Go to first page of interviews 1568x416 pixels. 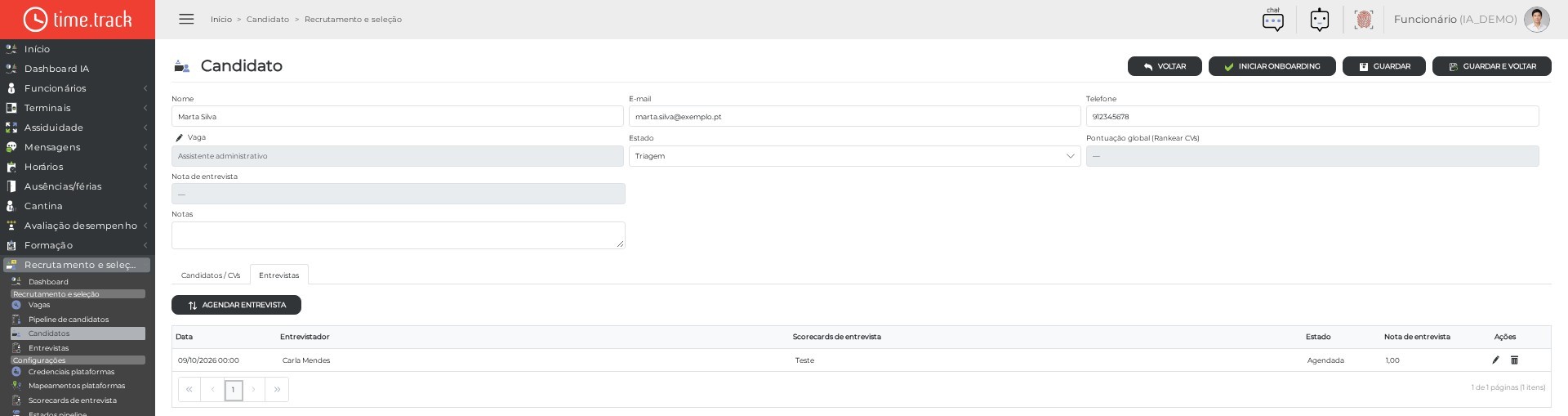[x=189, y=390]
